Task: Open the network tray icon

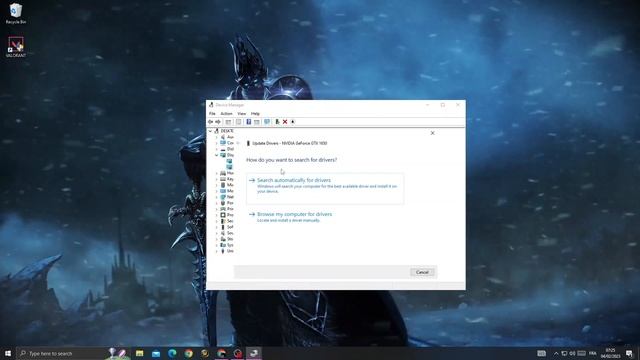Action: pos(564,353)
